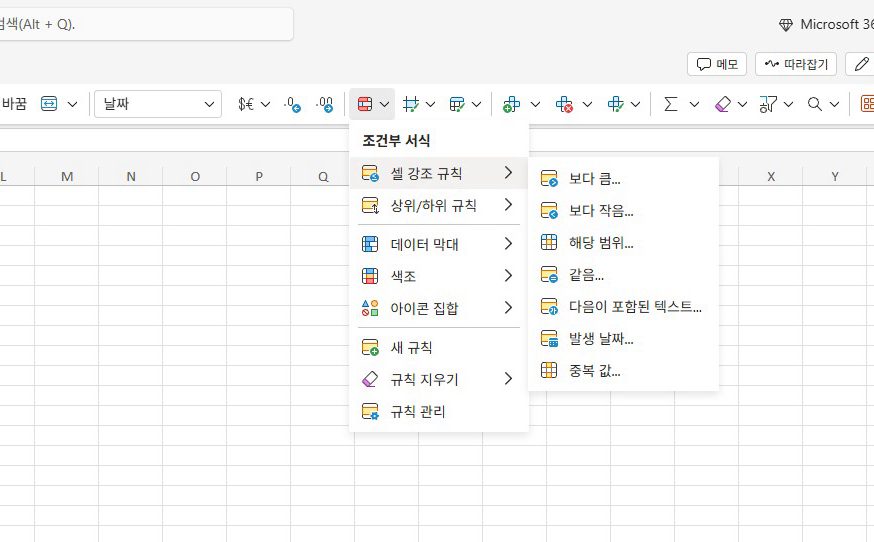This screenshot has width=874, height=542.
Task: Click the accounting currency format icon
Action: click(246, 104)
